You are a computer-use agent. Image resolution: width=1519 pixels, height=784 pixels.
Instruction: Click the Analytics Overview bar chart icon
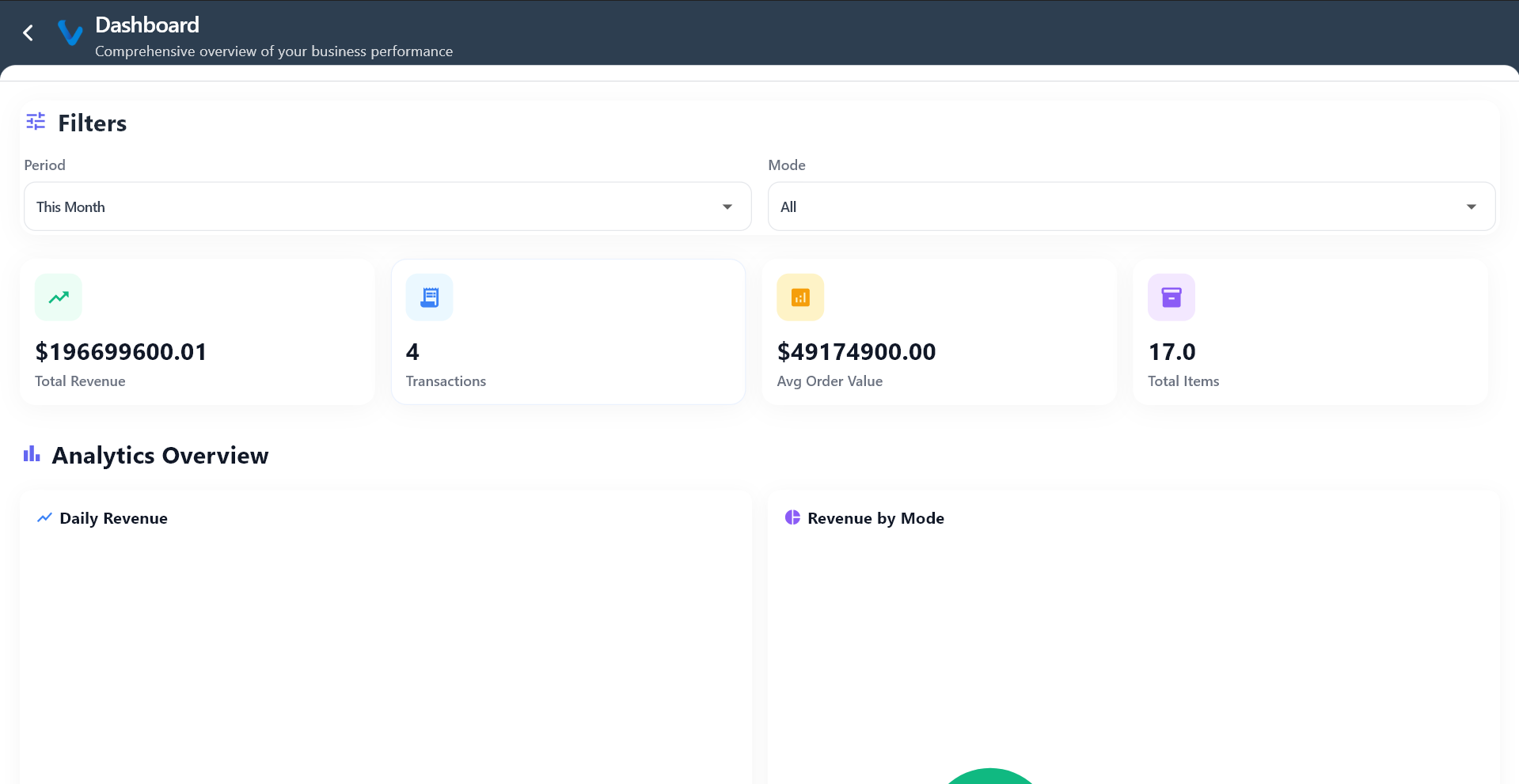click(32, 454)
